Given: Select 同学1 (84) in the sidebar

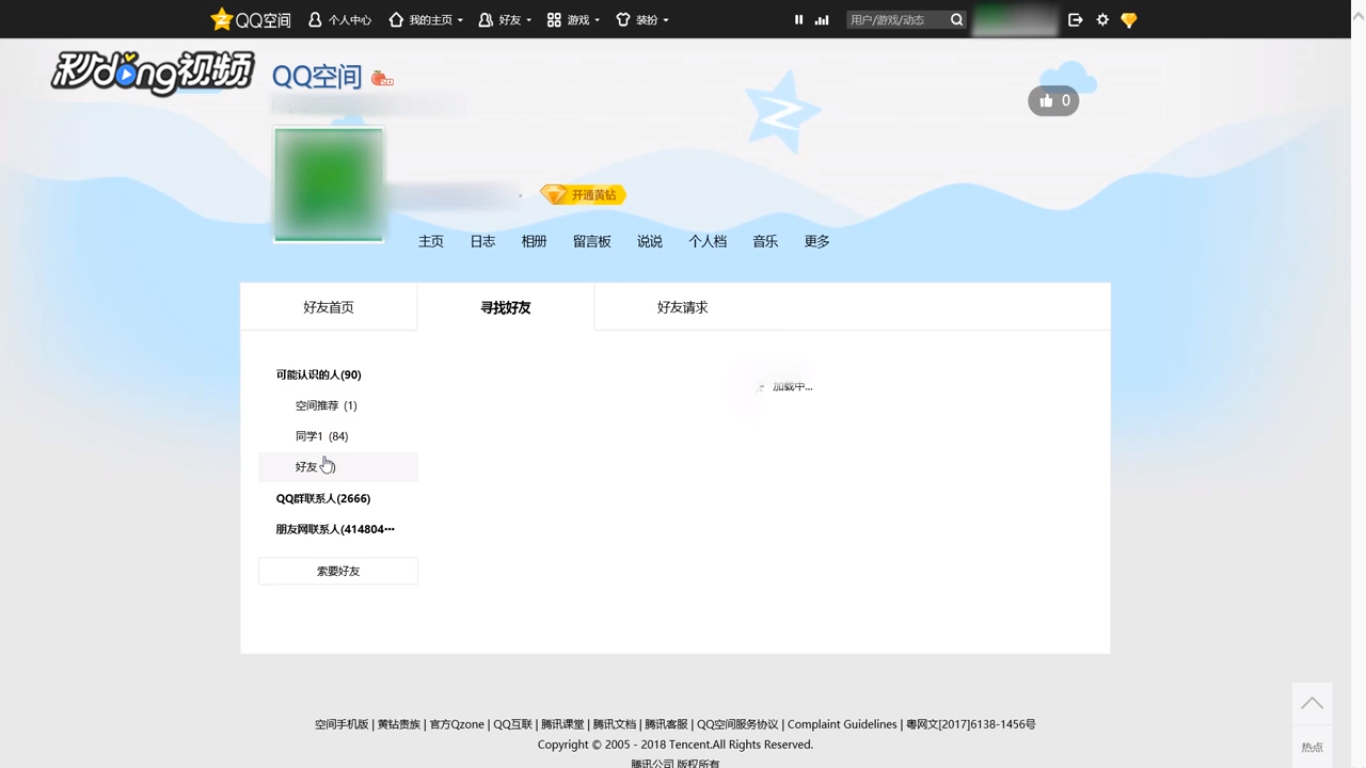Looking at the screenshot, I should tap(322, 436).
